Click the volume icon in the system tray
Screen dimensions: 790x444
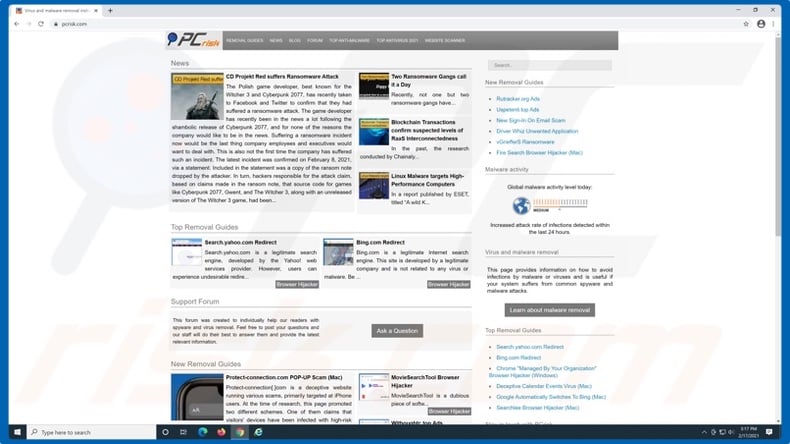731,432
